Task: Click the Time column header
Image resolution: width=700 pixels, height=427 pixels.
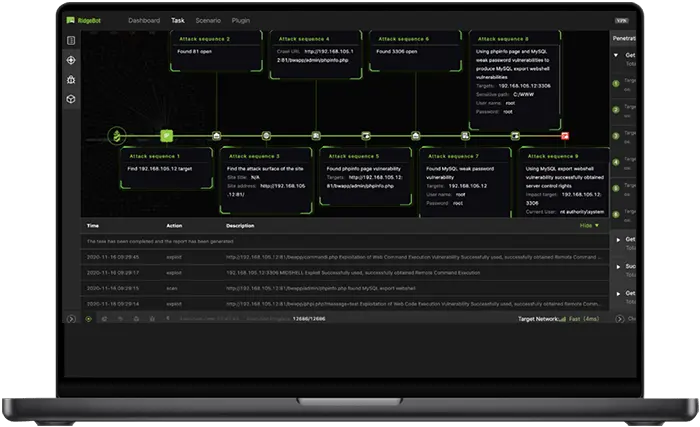Action: 93,226
